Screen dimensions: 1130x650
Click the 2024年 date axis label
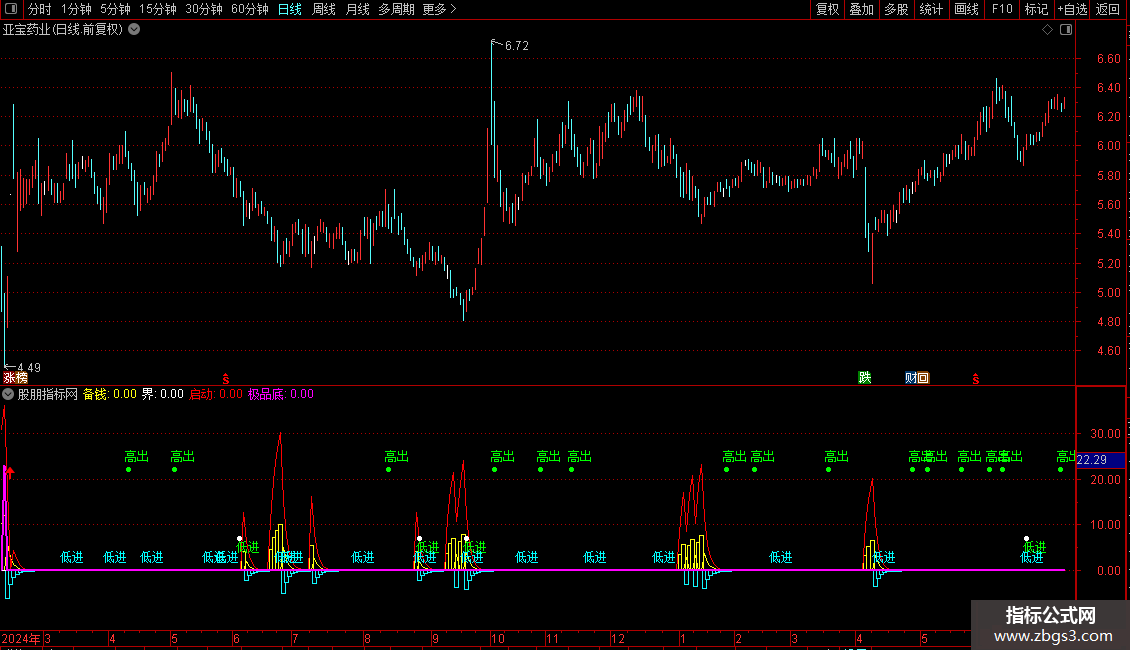tap(21, 638)
